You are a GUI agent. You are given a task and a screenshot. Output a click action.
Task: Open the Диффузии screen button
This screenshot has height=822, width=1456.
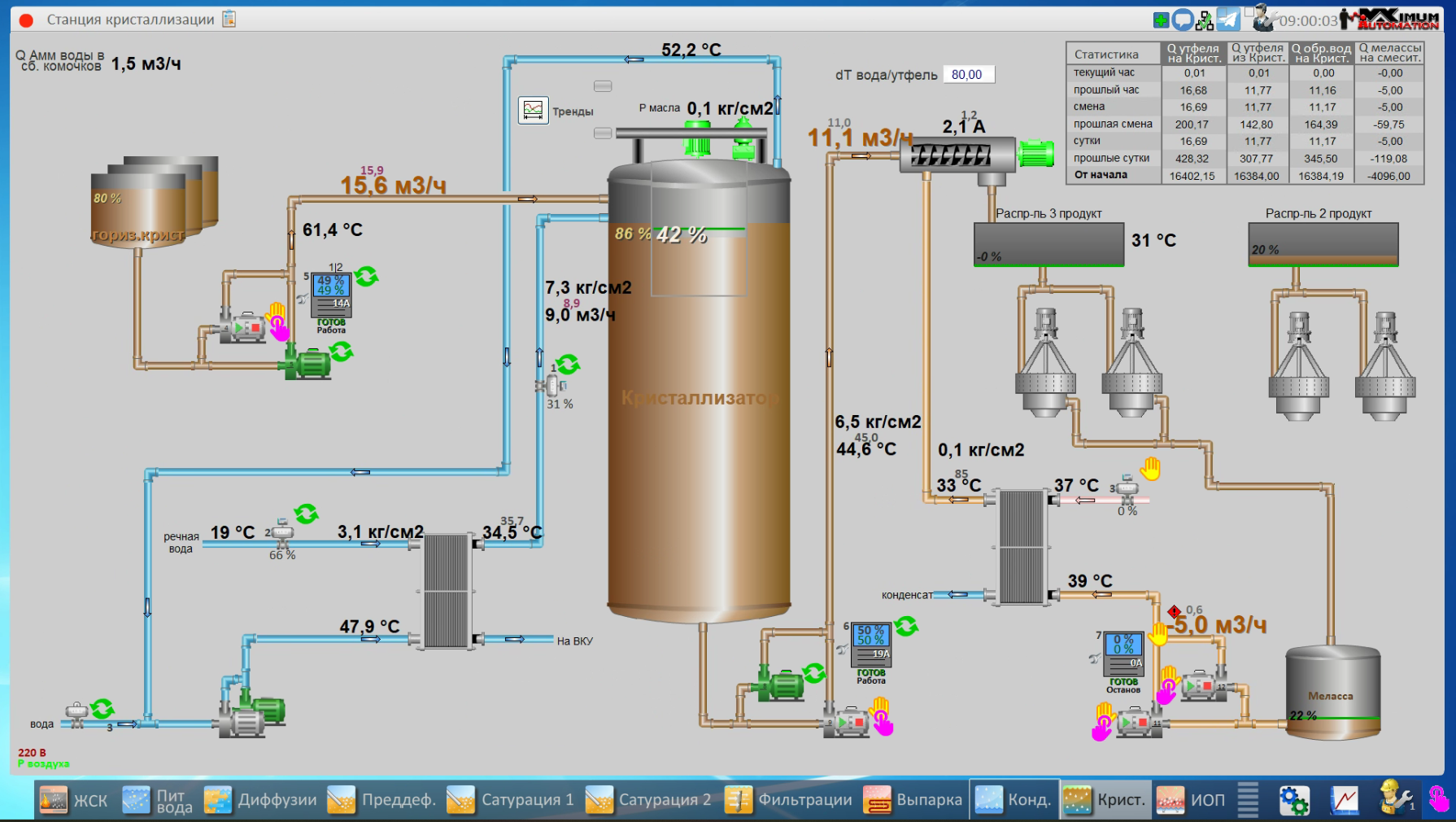(x=260, y=800)
